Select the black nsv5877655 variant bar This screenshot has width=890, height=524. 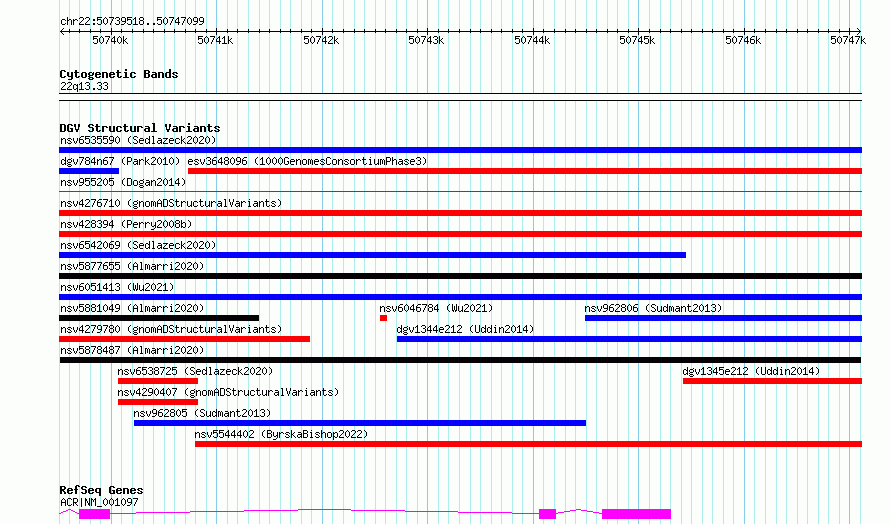460,276
